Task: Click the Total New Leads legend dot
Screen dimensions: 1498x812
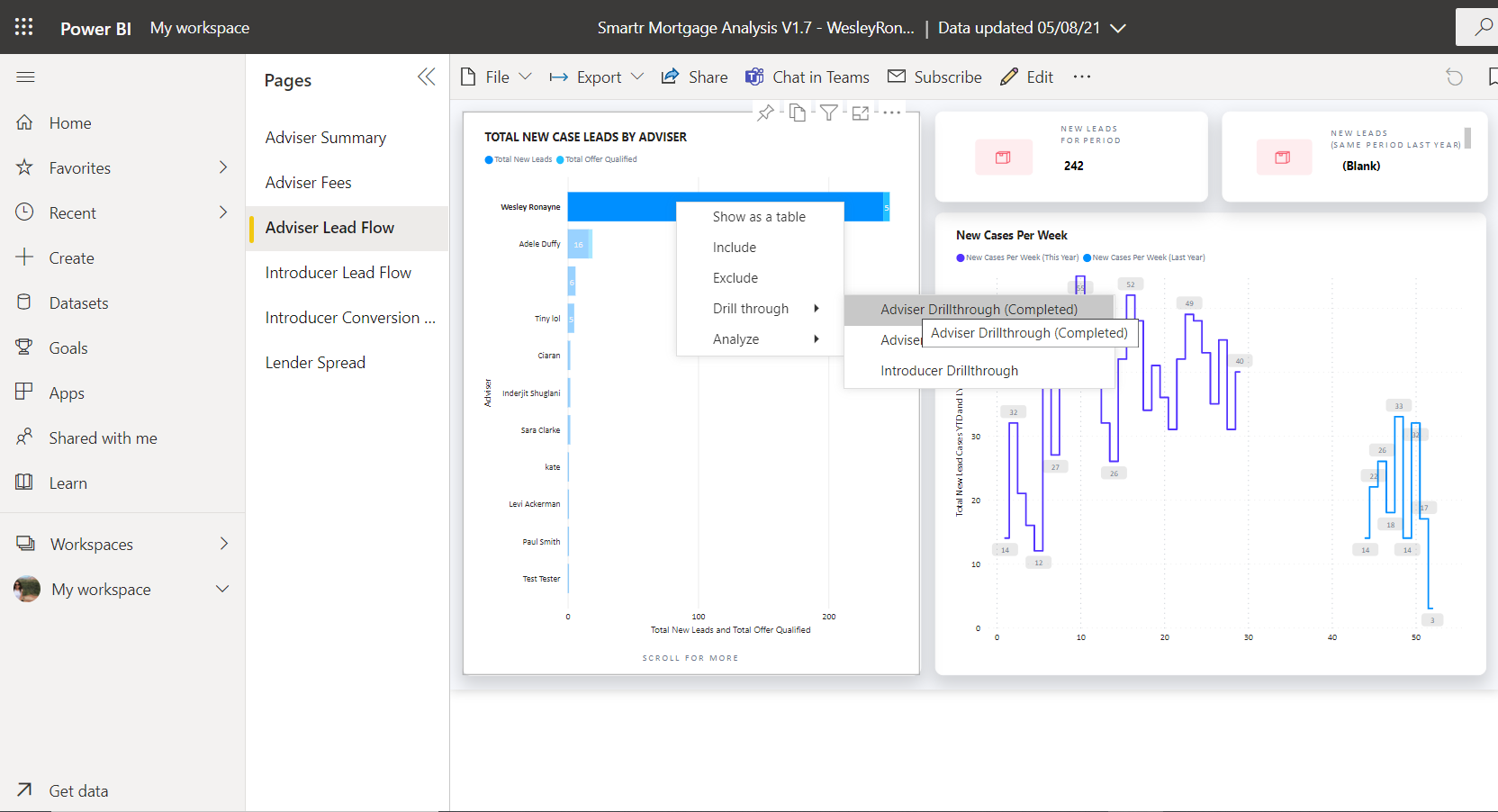Action: click(489, 160)
